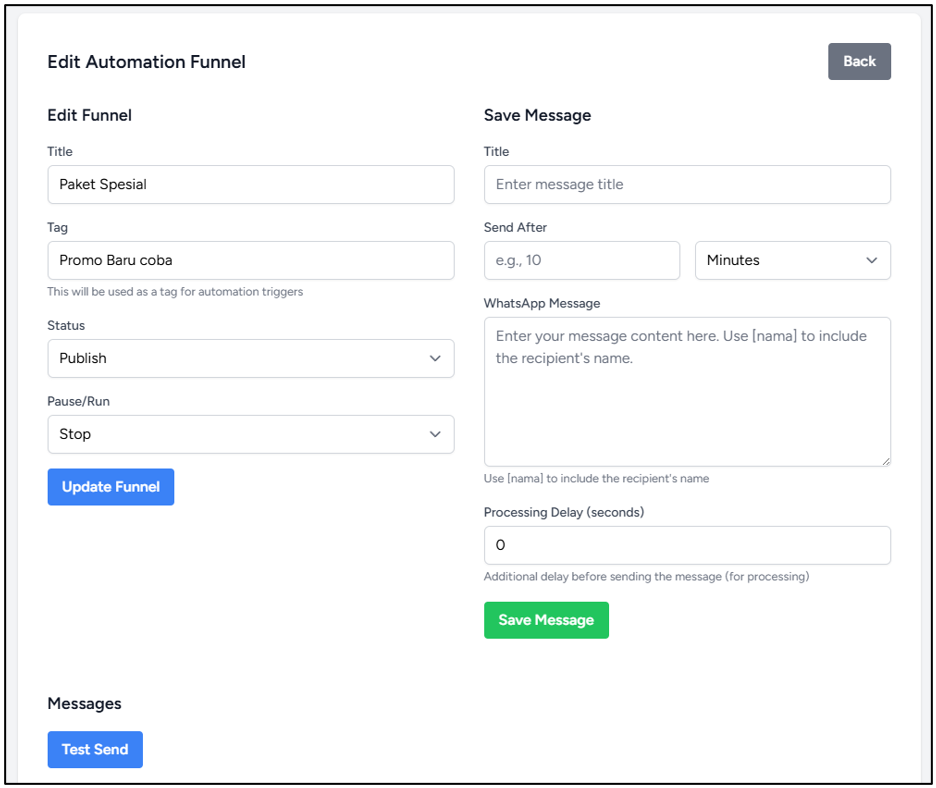Image resolution: width=936 pixels, height=788 pixels.
Task: Click the Processing Delay seconds field
Action: 687,545
